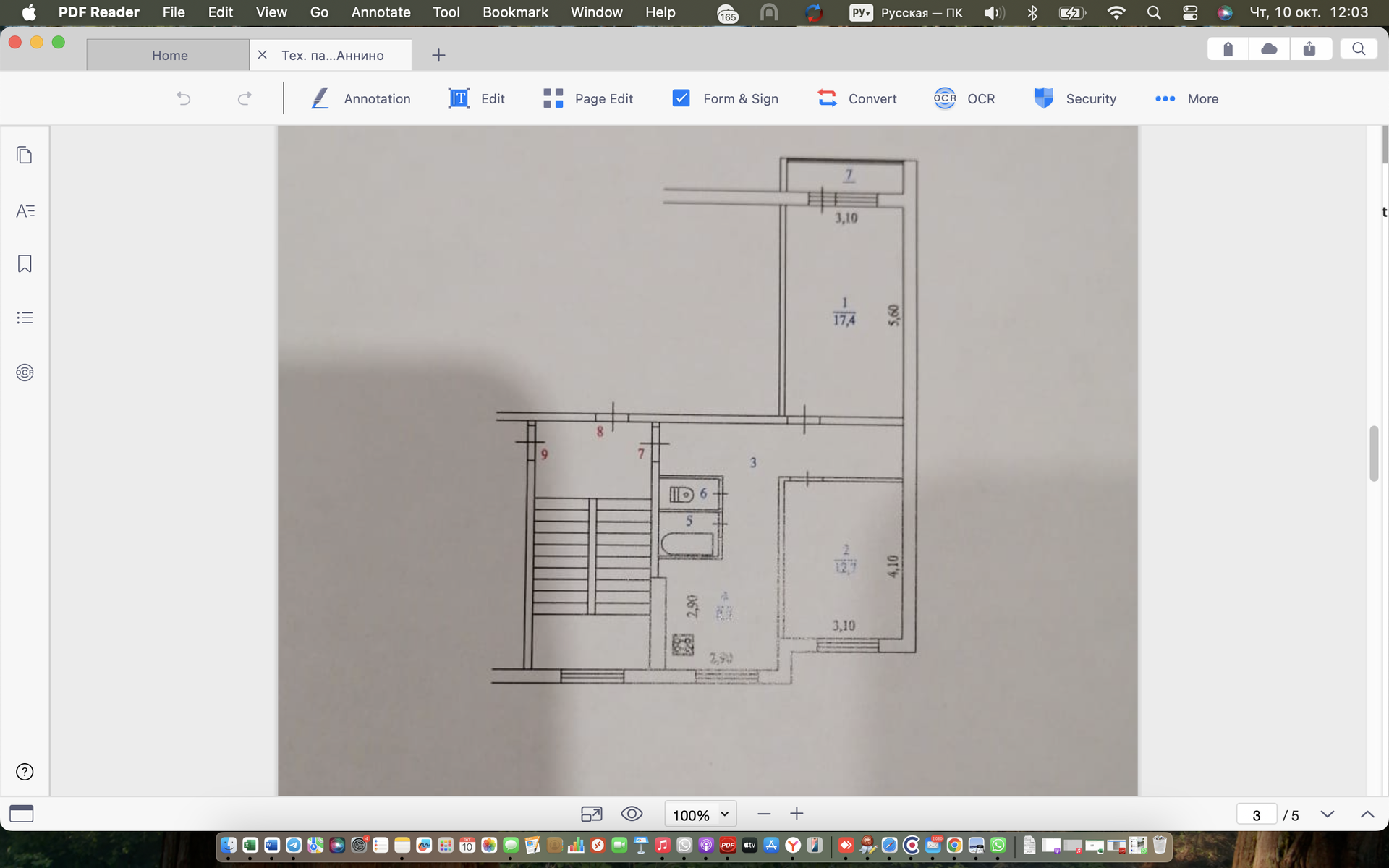This screenshot has width=1389, height=868.
Task: Open the bookmark sidebar panel
Action: [x=25, y=264]
